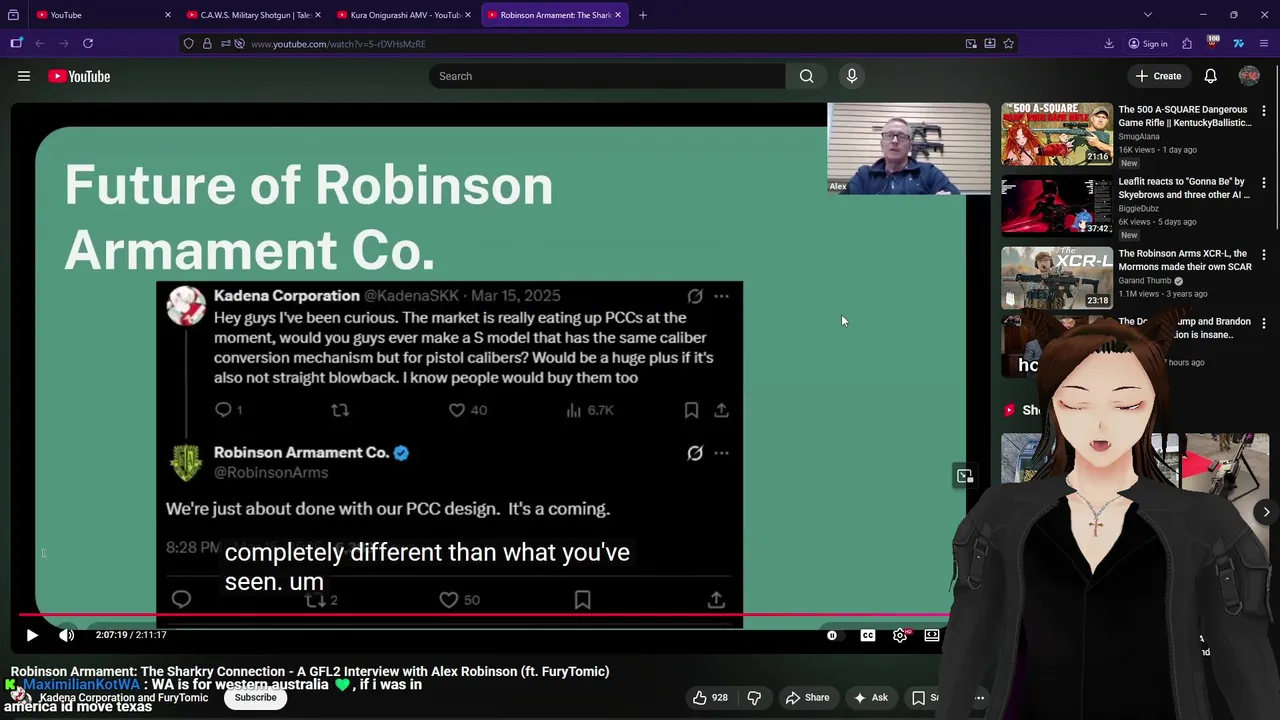Open player settings gear

[x=900, y=635]
